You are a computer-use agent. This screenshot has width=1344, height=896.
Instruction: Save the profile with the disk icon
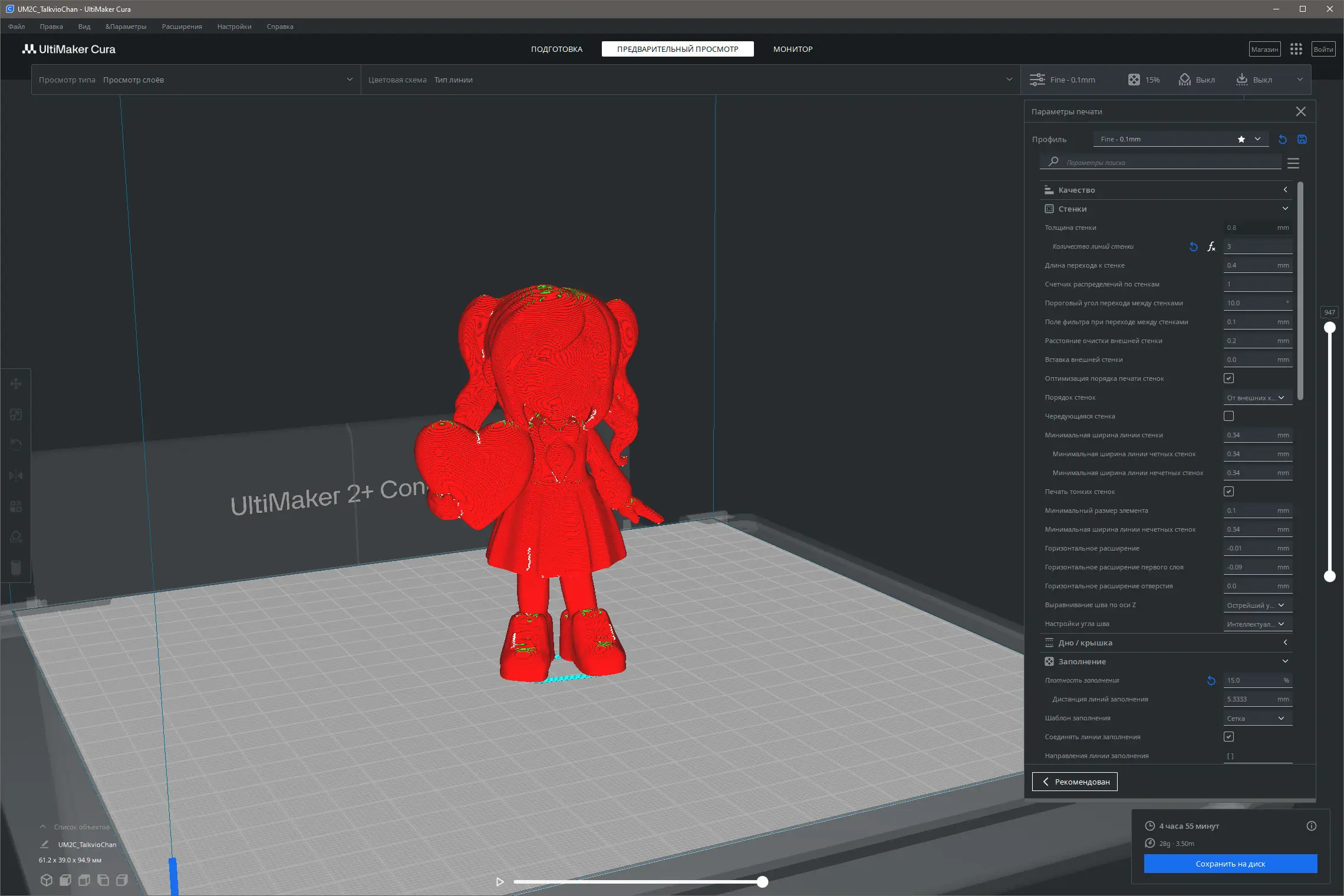[1302, 139]
